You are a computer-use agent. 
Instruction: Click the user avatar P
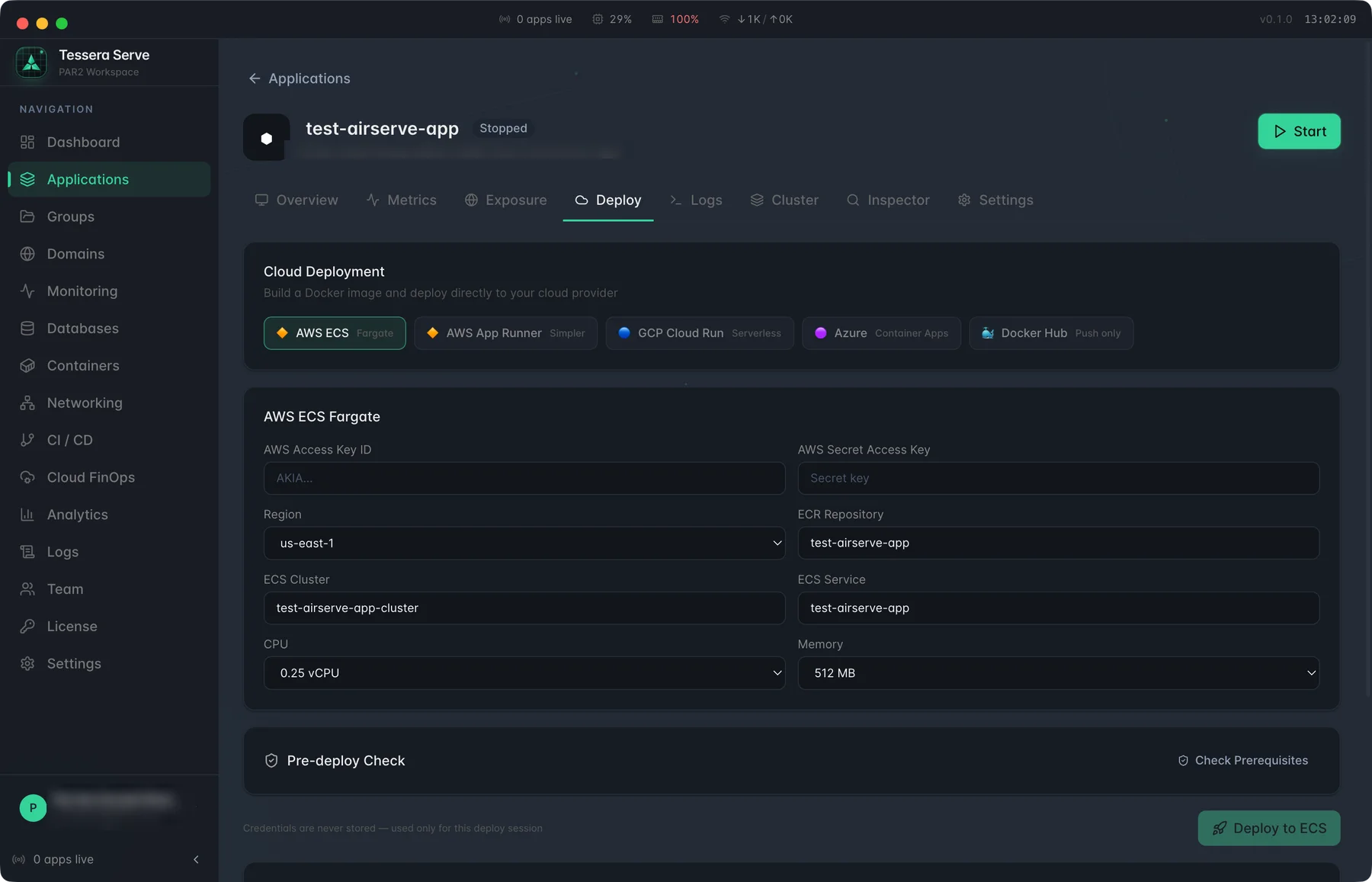coord(33,807)
